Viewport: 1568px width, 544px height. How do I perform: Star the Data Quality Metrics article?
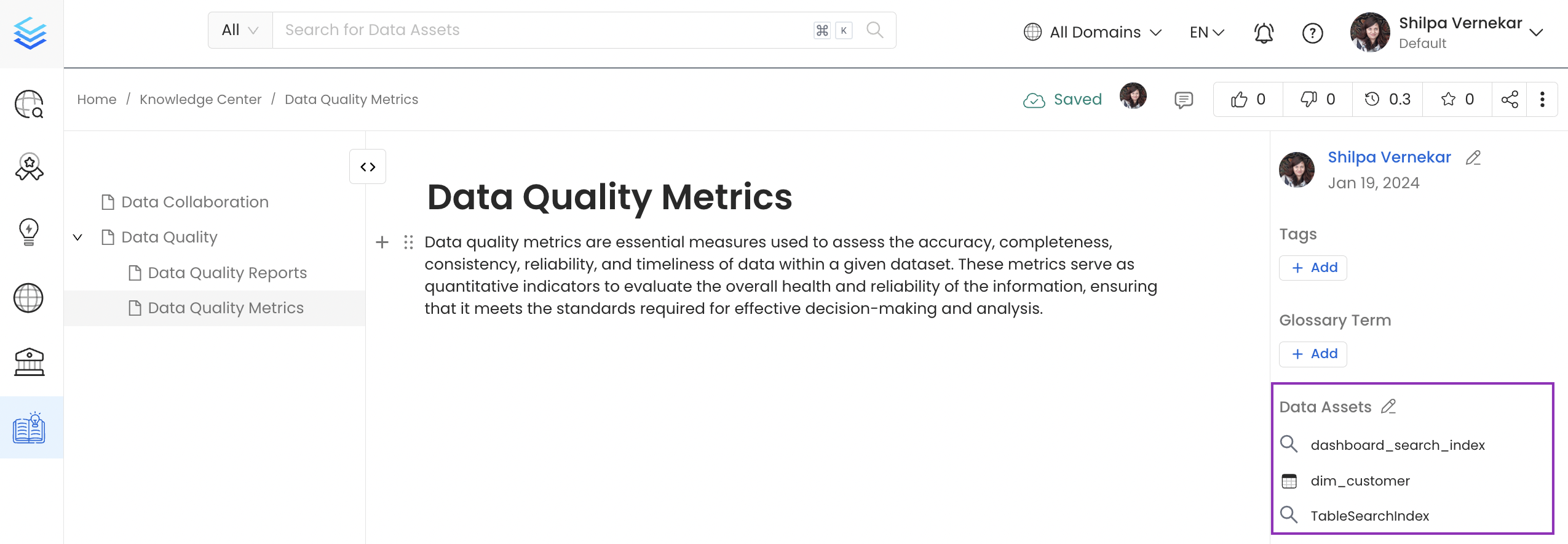click(x=1449, y=98)
